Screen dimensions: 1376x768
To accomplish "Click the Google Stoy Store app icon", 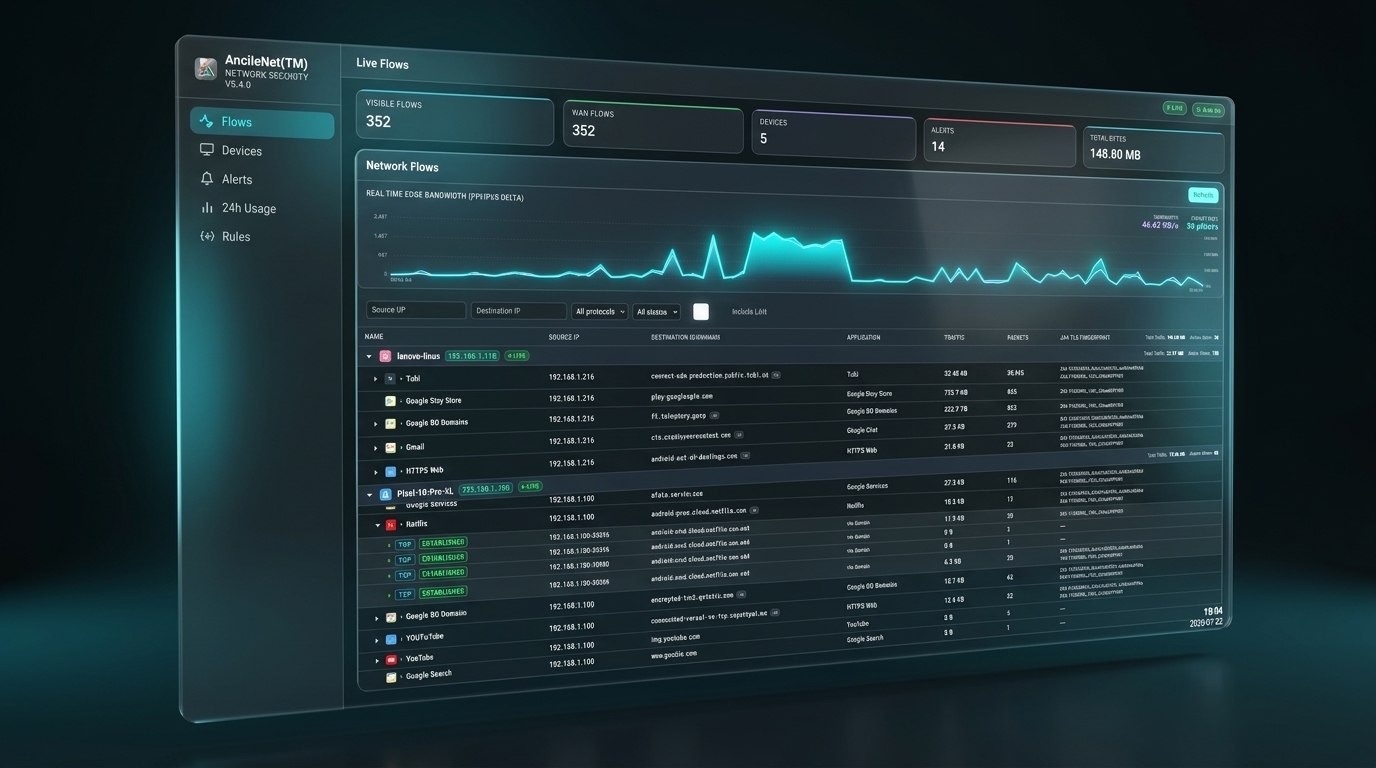I will pyautogui.click(x=391, y=401).
